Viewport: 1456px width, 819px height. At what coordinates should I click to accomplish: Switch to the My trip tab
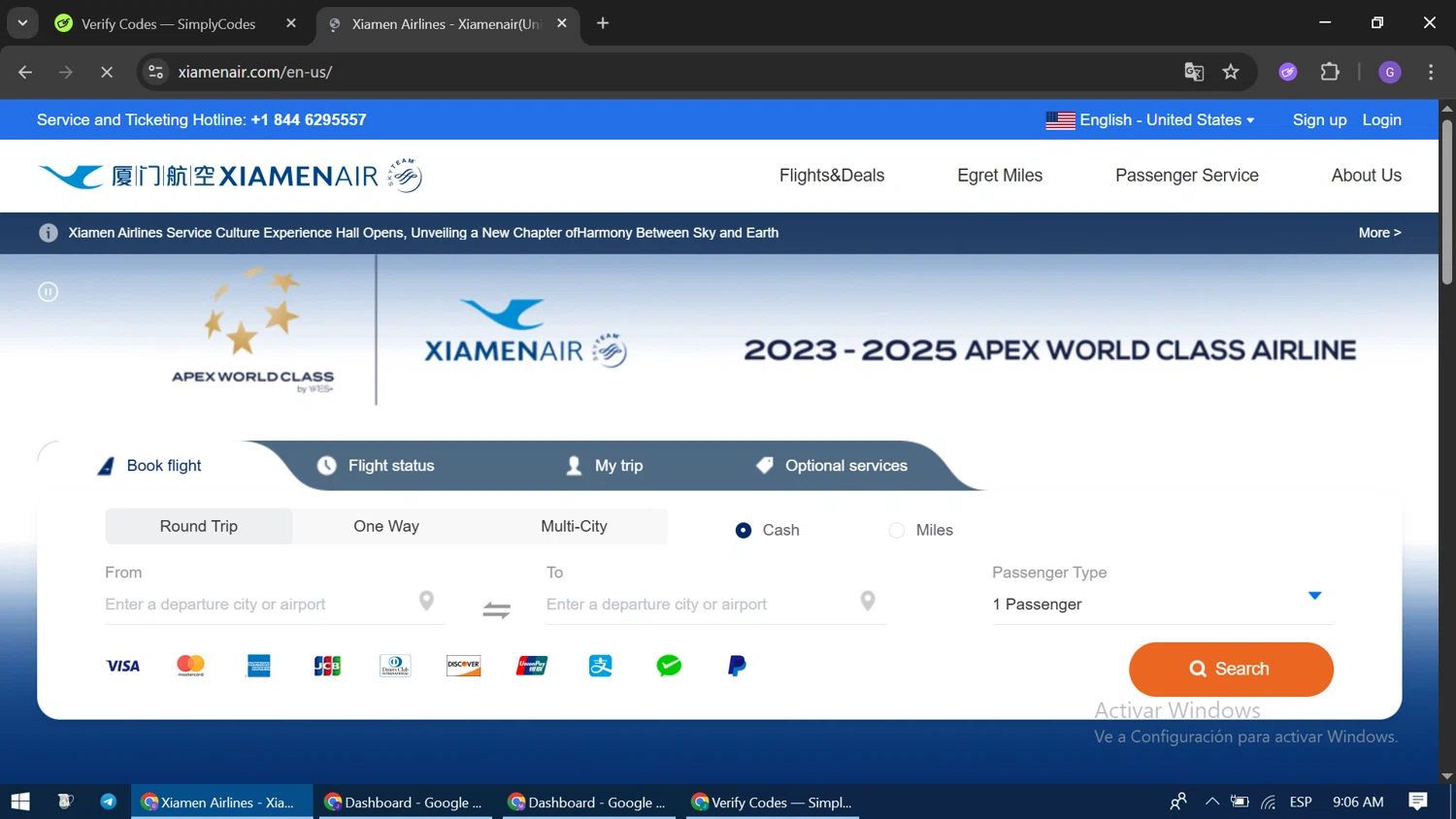pyautogui.click(x=605, y=466)
